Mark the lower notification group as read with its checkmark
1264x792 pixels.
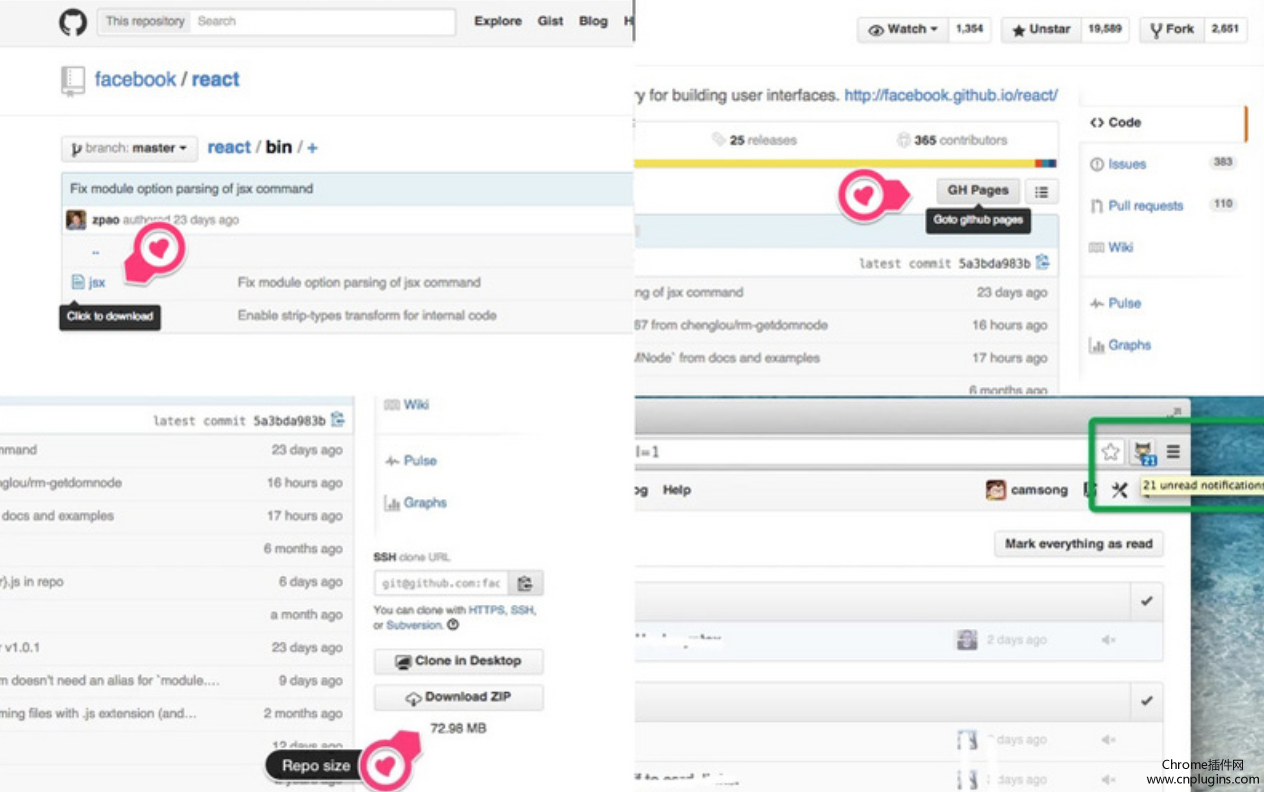tap(1146, 701)
